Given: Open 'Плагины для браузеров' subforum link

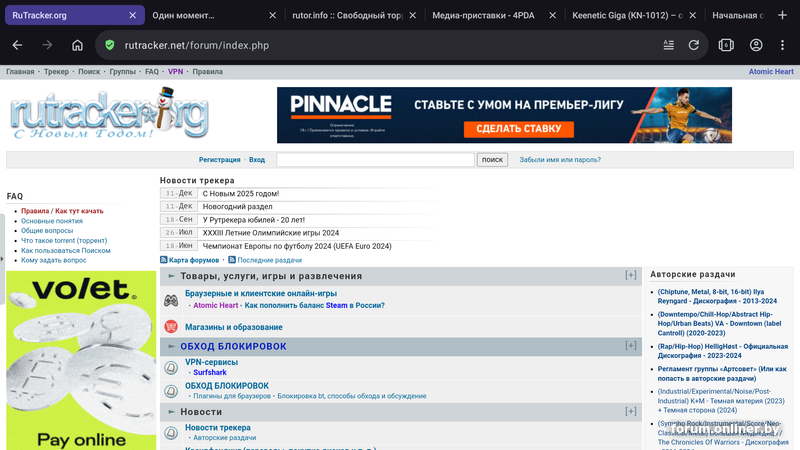Looking at the screenshot, I should [232, 396].
